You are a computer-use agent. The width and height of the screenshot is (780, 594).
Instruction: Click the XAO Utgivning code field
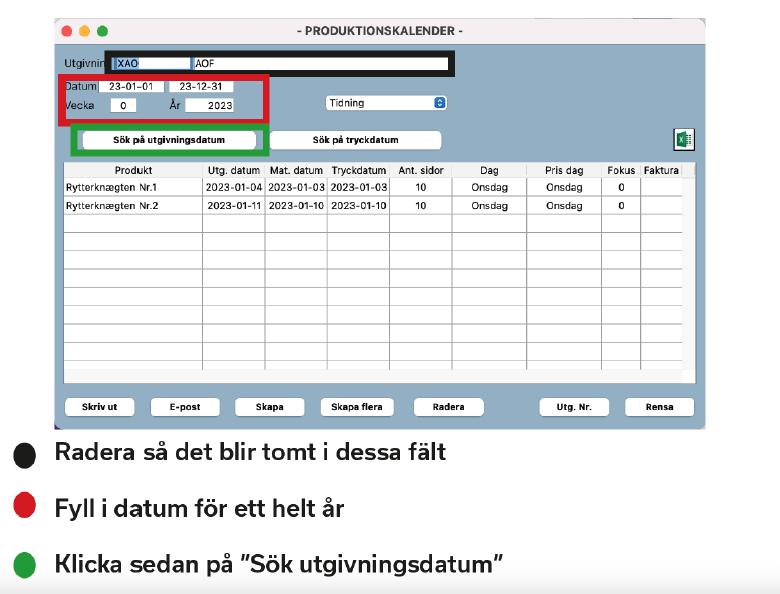pyautogui.click(x=150, y=63)
